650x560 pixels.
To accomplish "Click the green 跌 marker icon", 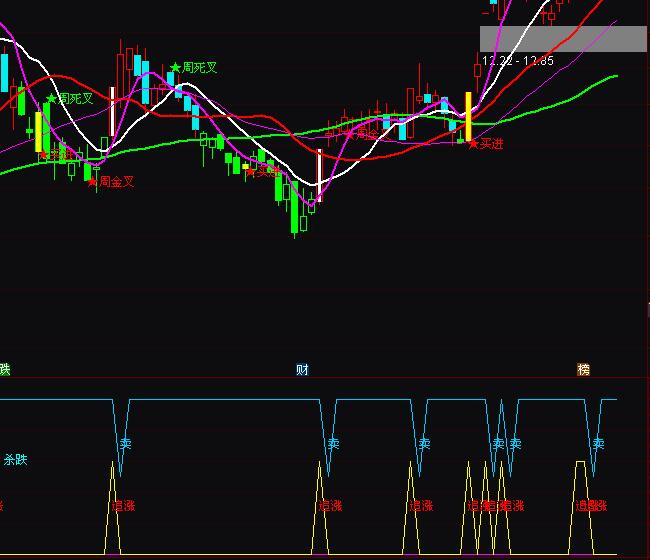I will 4,369.
